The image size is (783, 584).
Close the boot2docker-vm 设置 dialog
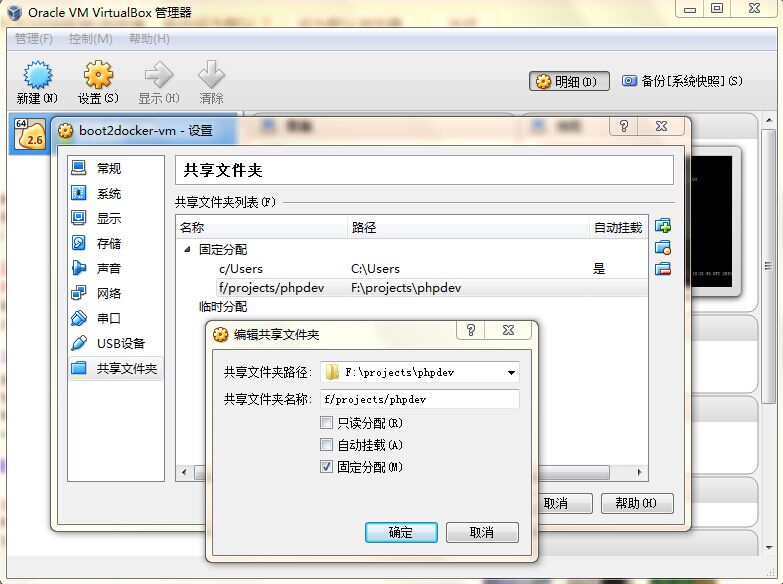point(662,126)
